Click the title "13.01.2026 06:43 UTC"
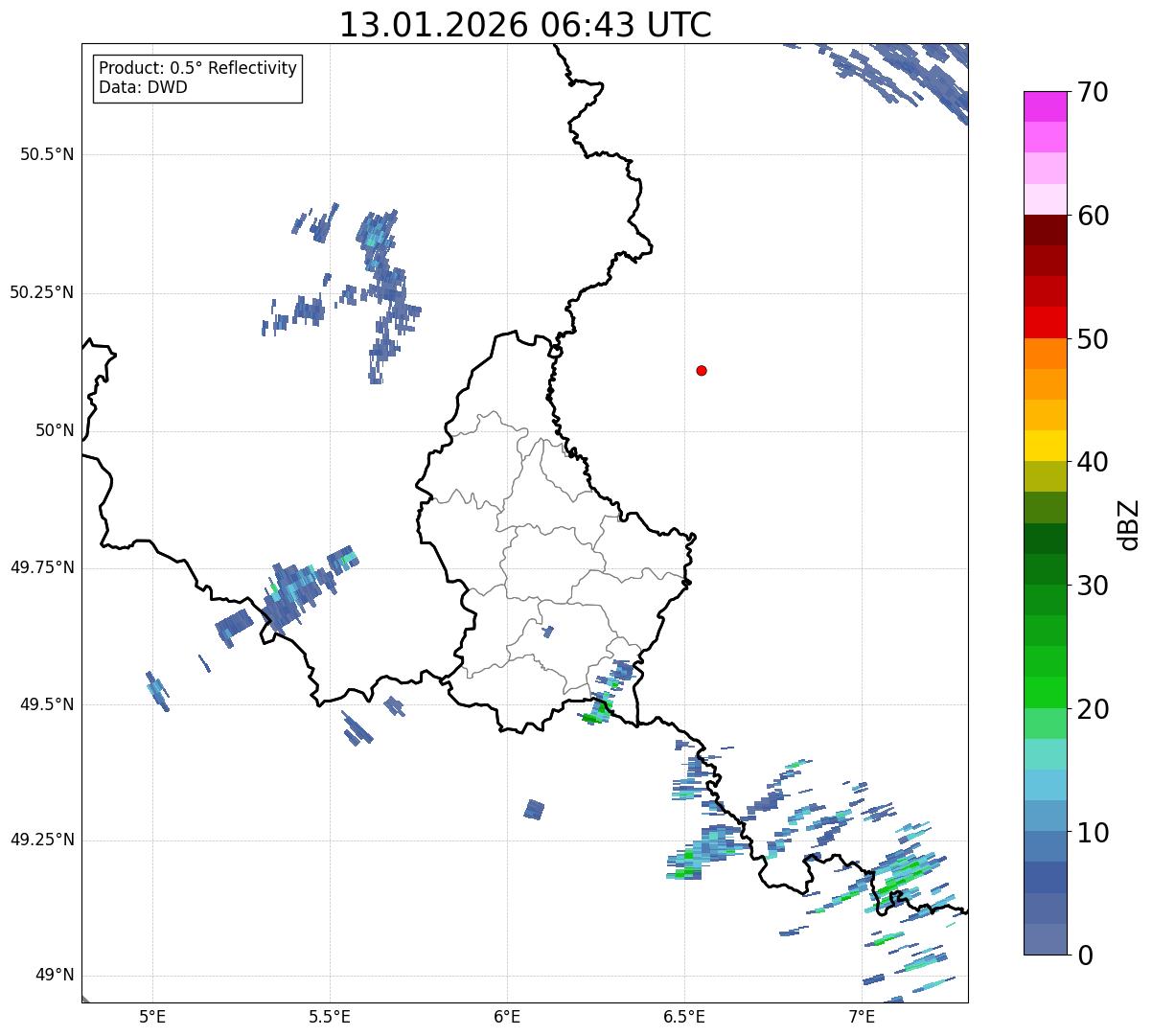 [525, 25]
